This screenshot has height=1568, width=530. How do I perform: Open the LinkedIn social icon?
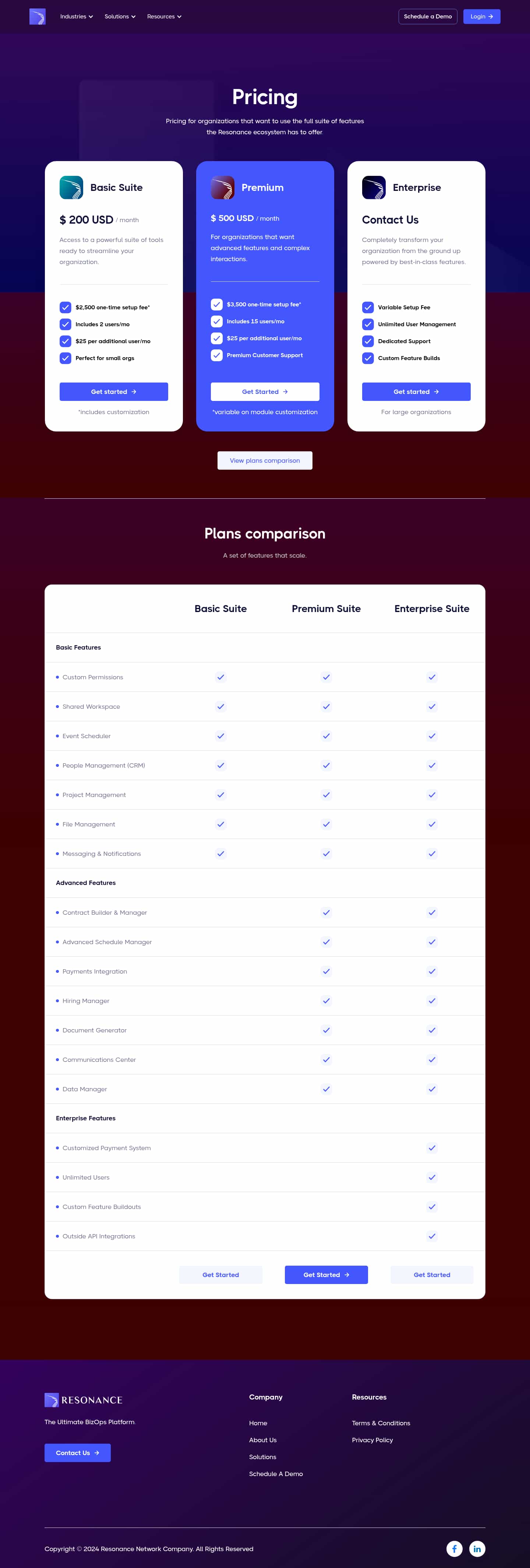pos(477,1549)
